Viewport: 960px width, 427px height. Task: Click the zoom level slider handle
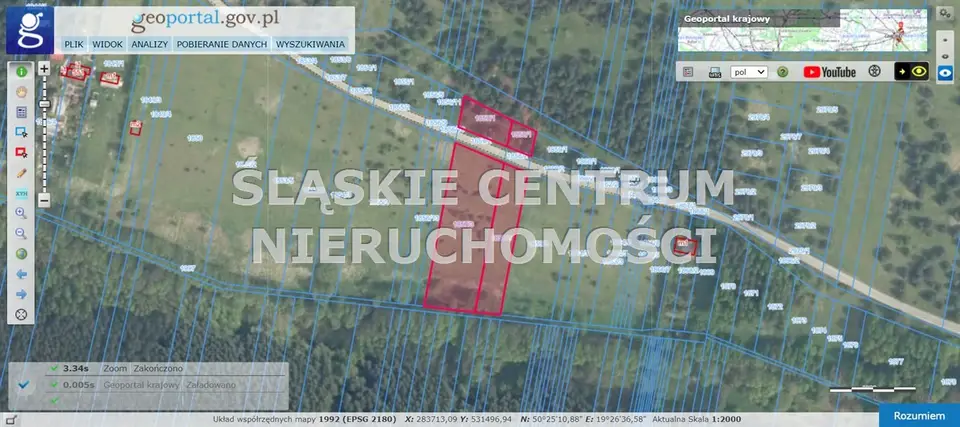coord(44,104)
